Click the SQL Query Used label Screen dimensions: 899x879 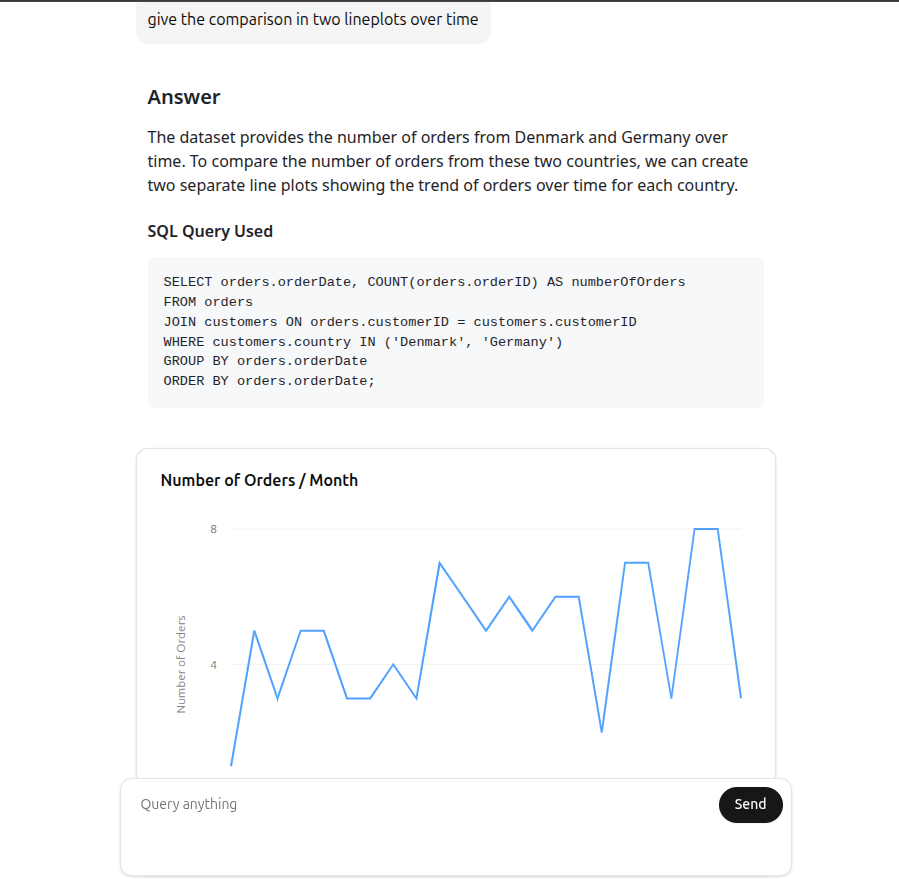210,231
